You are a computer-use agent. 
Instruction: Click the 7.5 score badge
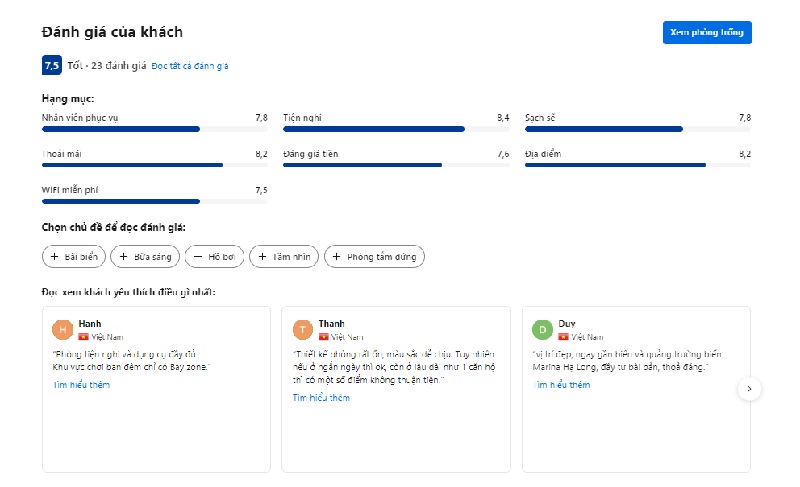(52, 65)
